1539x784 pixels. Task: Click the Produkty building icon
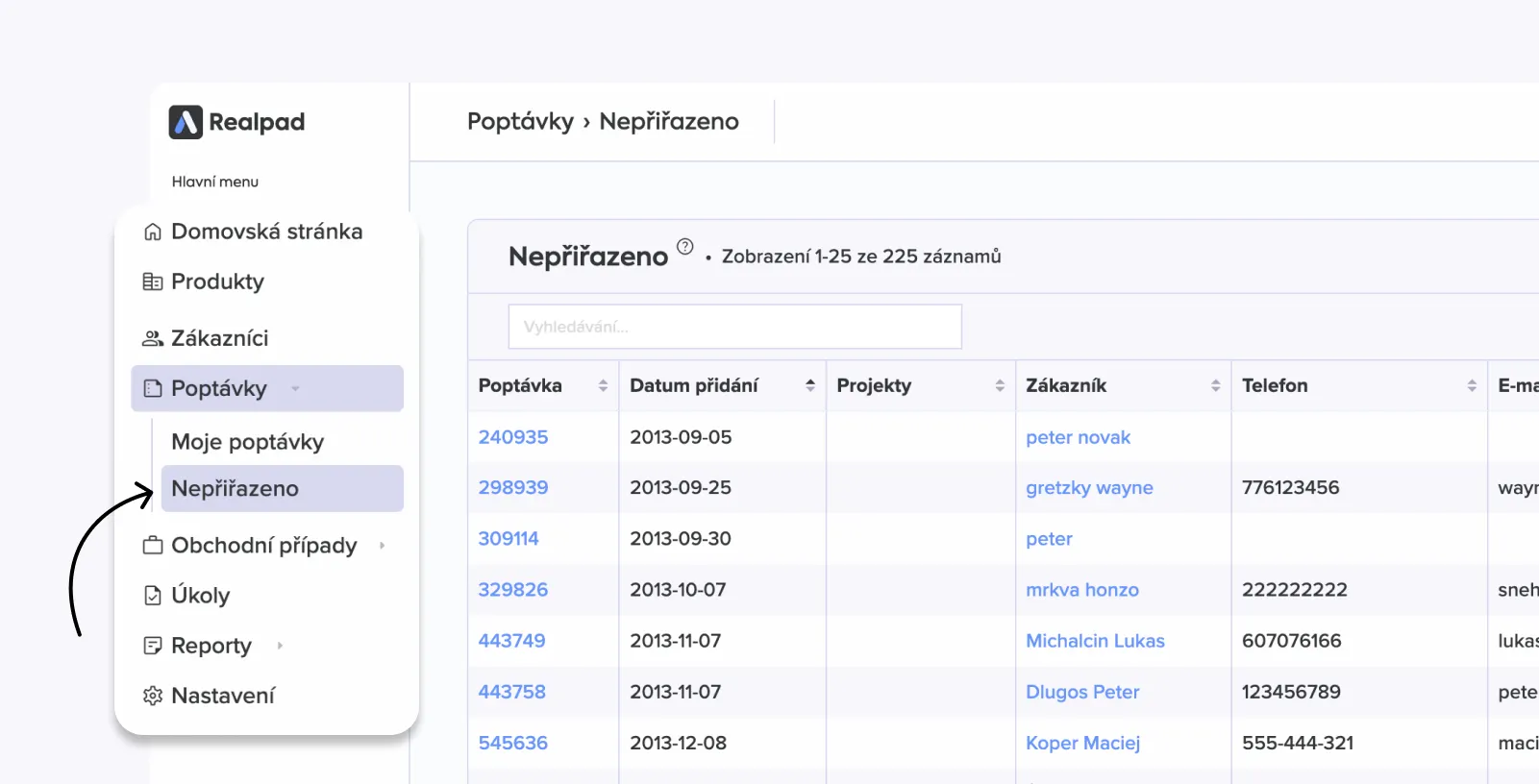[152, 282]
